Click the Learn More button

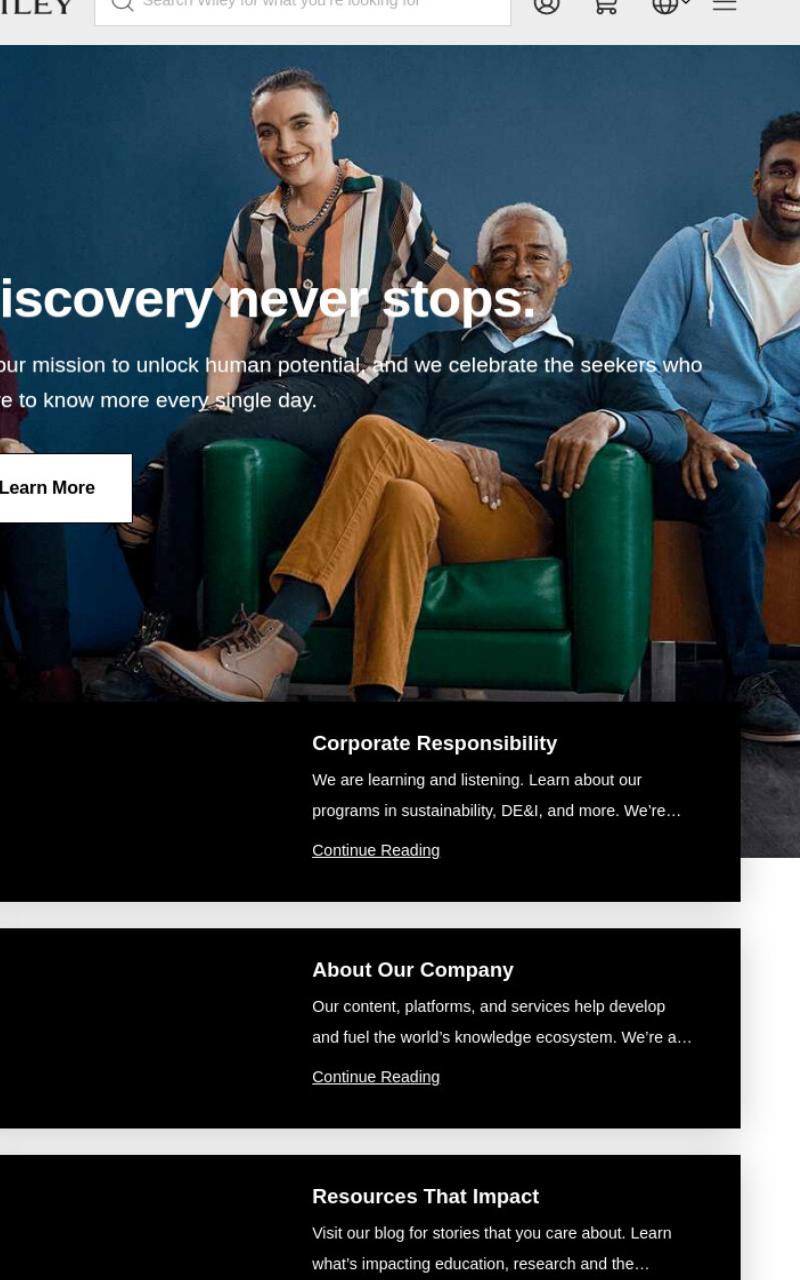(x=60, y=488)
